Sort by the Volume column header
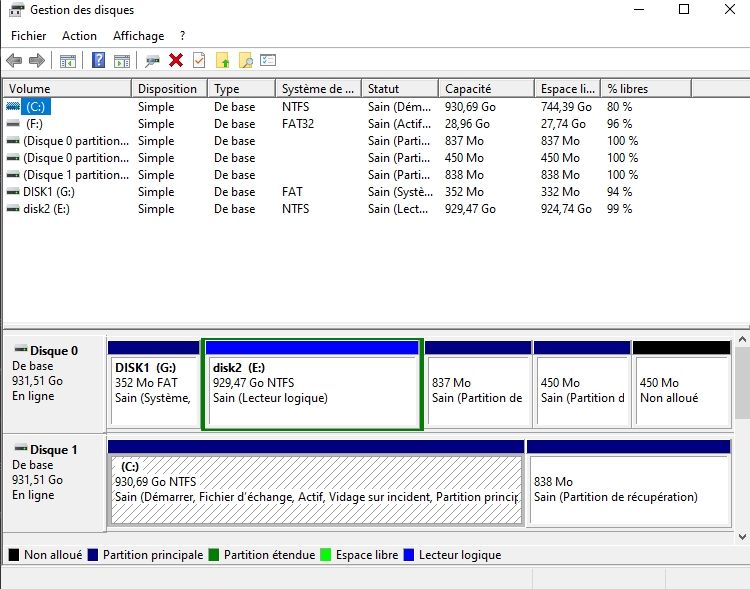 click(67, 89)
